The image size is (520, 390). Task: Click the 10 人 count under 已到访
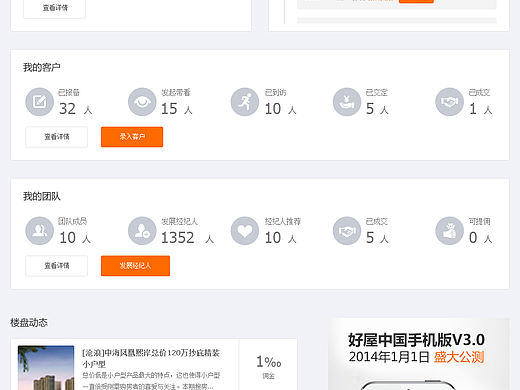pyautogui.click(x=281, y=109)
